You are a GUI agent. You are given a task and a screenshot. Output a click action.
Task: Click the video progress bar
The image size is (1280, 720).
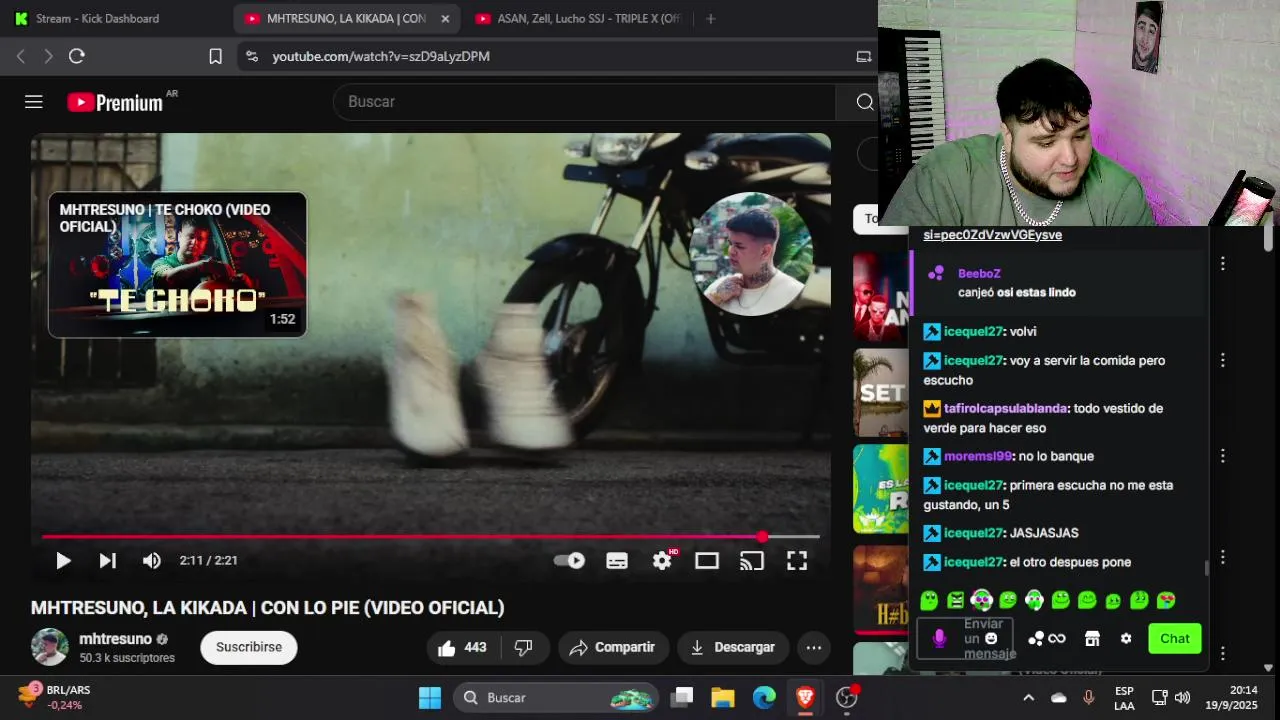click(x=430, y=537)
